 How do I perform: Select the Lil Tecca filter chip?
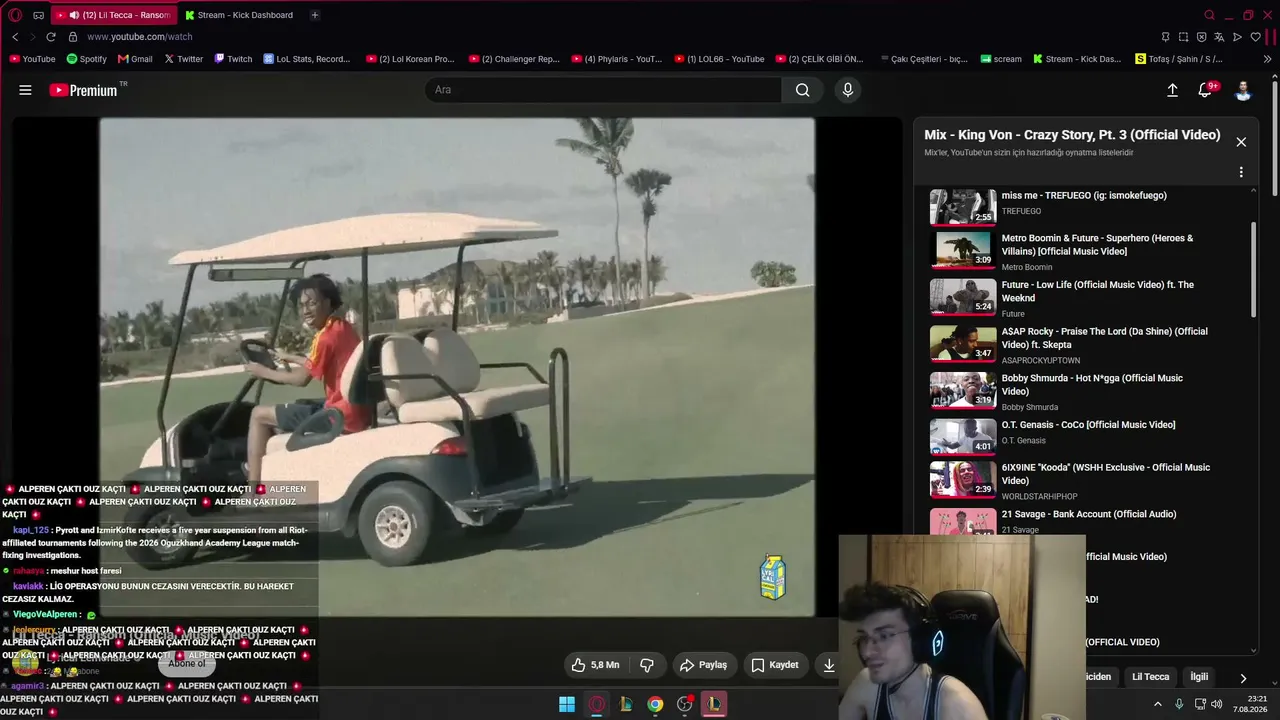point(1150,677)
